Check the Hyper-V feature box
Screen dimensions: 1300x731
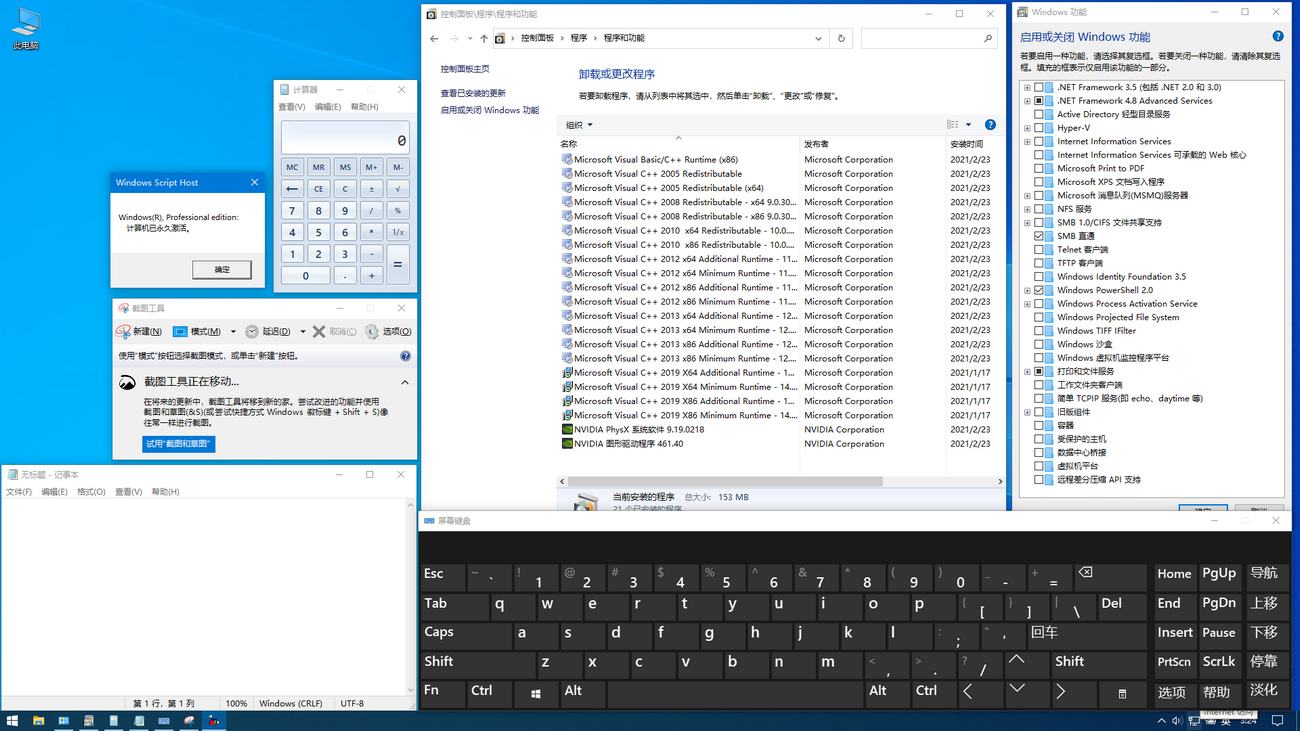(x=1039, y=128)
